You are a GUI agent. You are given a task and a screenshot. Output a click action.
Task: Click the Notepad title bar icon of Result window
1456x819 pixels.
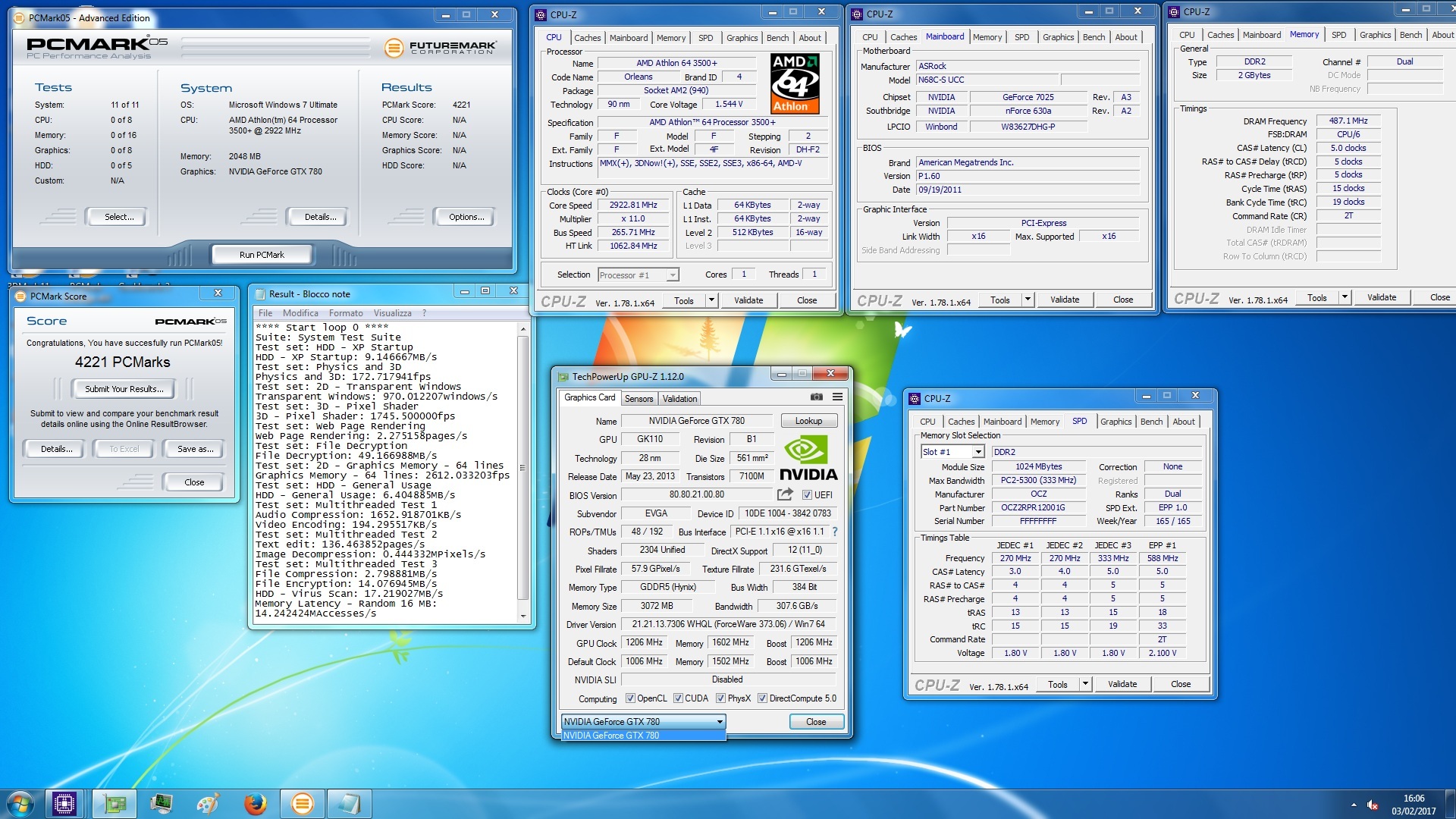(x=260, y=294)
